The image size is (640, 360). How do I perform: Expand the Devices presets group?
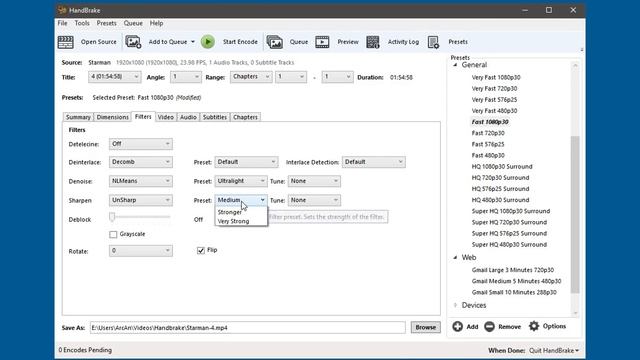(x=455, y=305)
